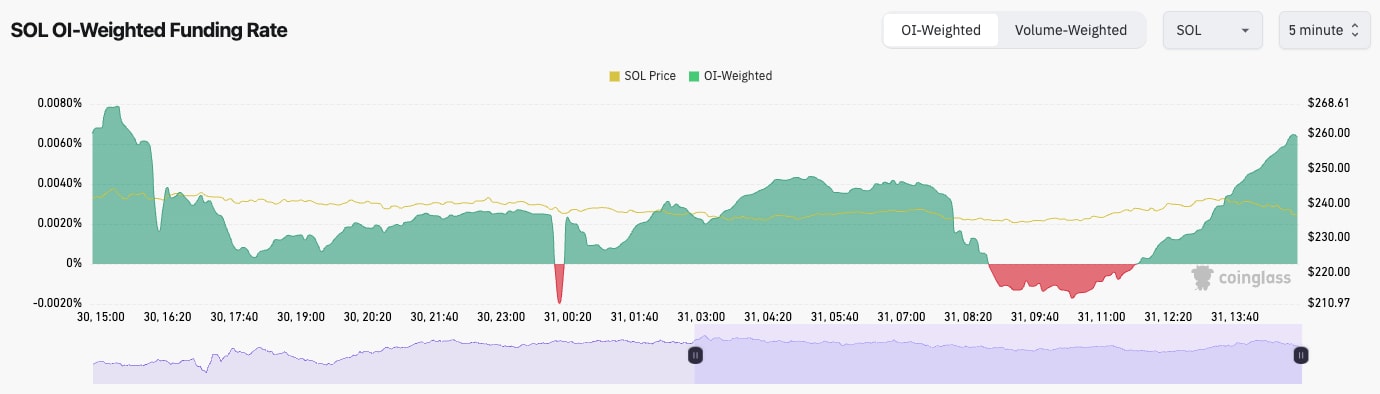Click the 30, 16:20 time label
The width and height of the screenshot is (1380, 394).
pyautogui.click(x=168, y=317)
